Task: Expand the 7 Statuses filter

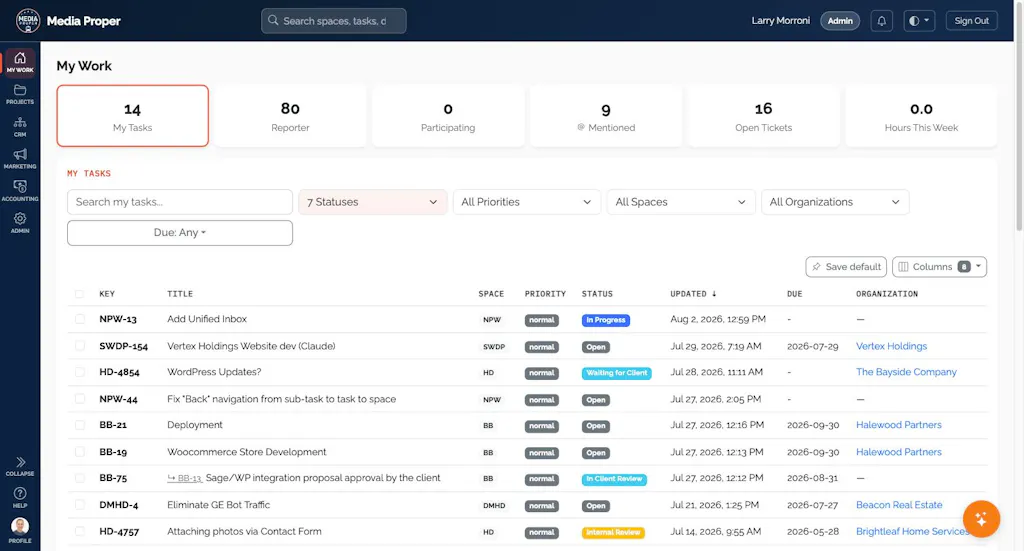Action: pyautogui.click(x=372, y=202)
